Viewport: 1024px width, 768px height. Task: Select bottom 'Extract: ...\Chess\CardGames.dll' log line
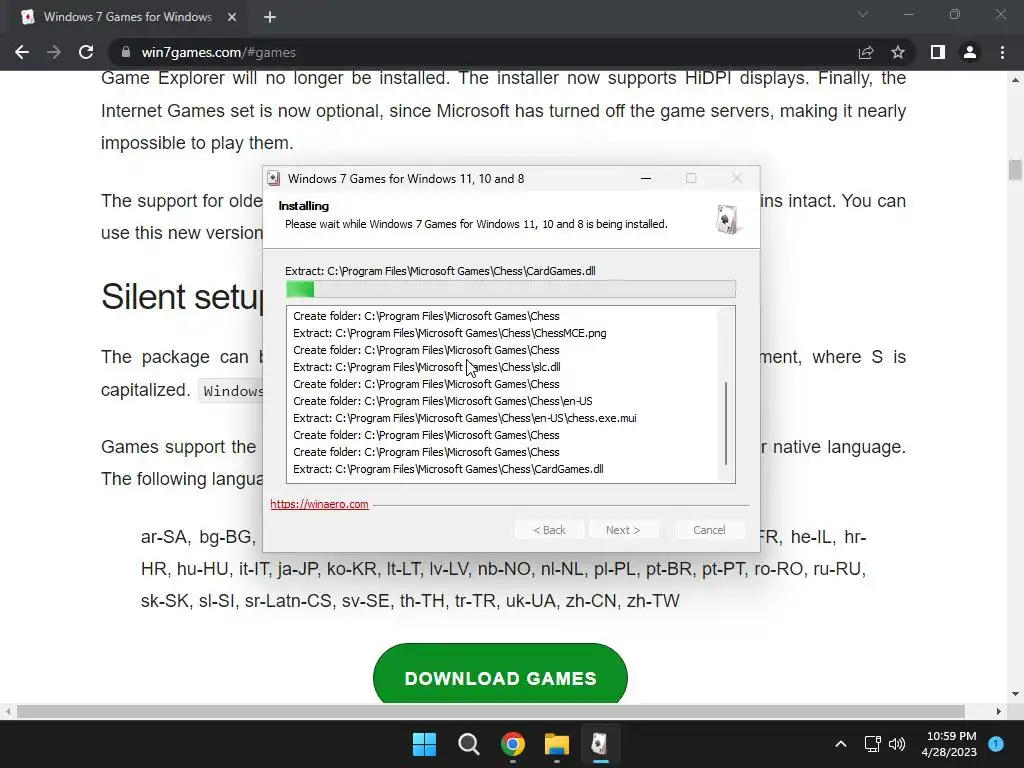pos(448,469)
